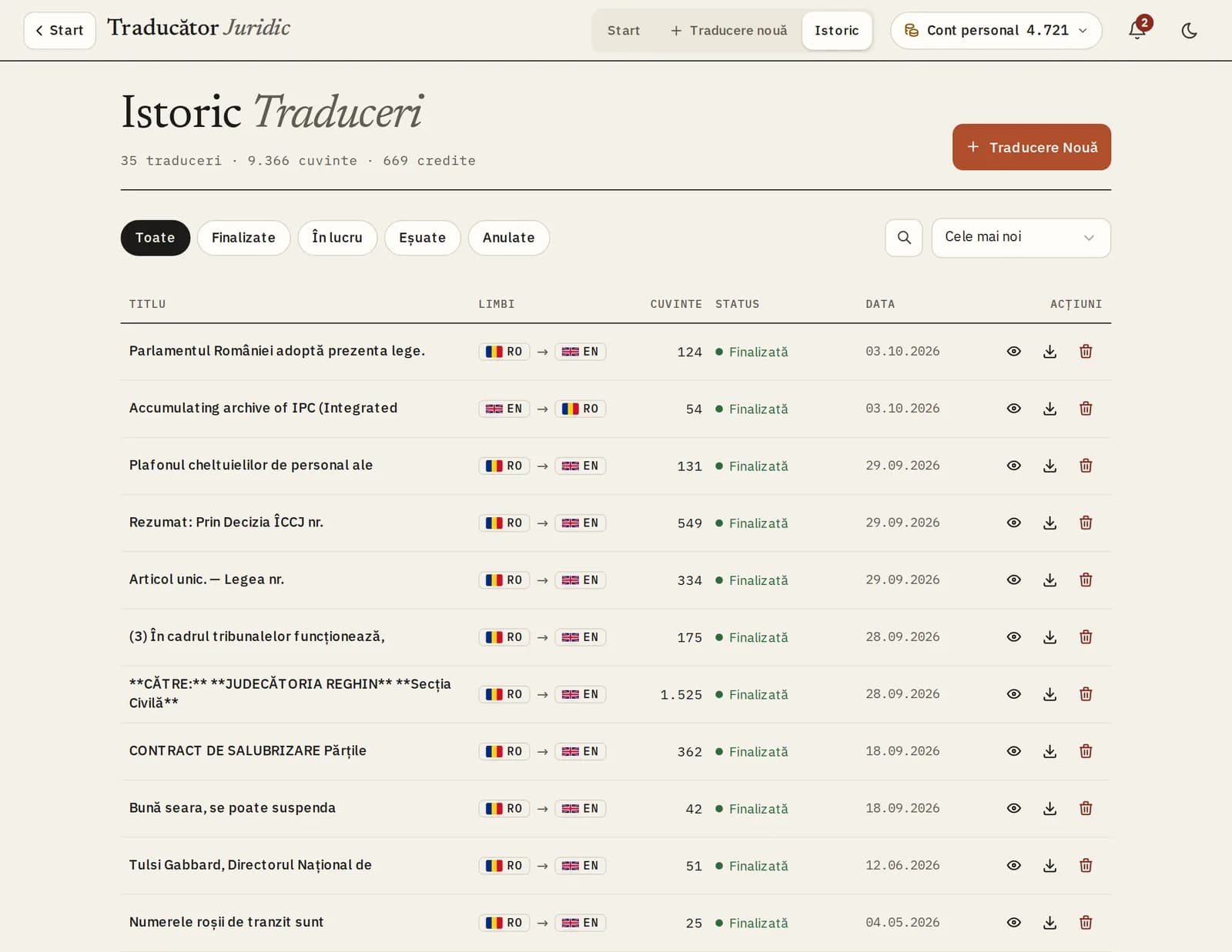
Task: Open the Cele mai noi sort dropdown
Action: (1021, 238)
